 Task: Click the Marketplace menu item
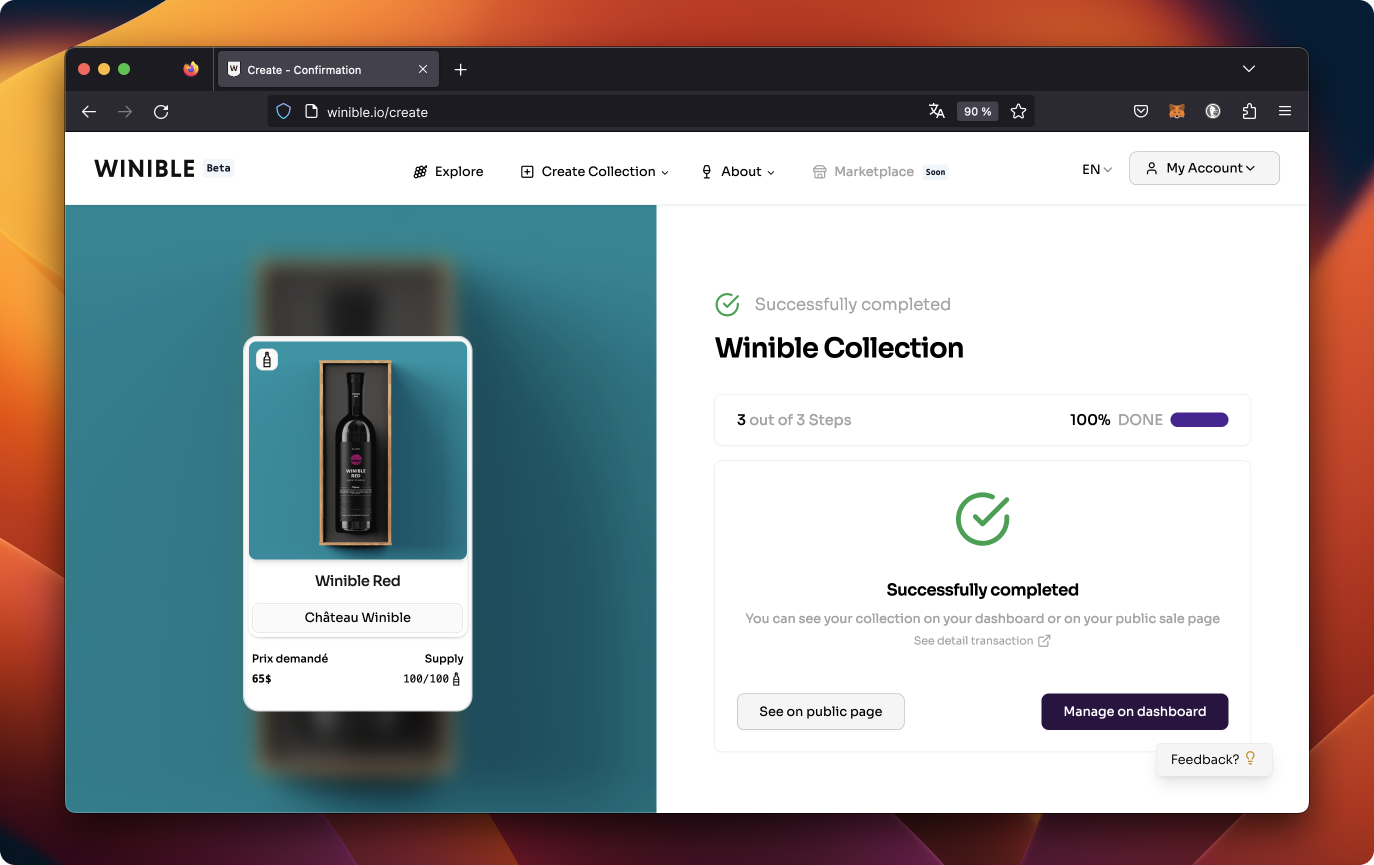(863, 172)
